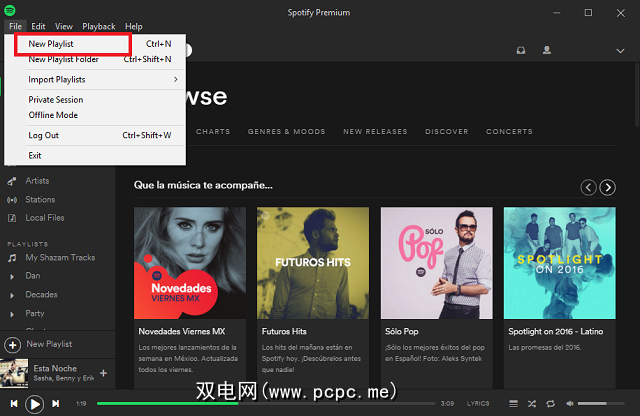Viewport: 640px width, 416px height.
Task: Click the main content vertical scrollbar
Action: [x=637, y=95]
